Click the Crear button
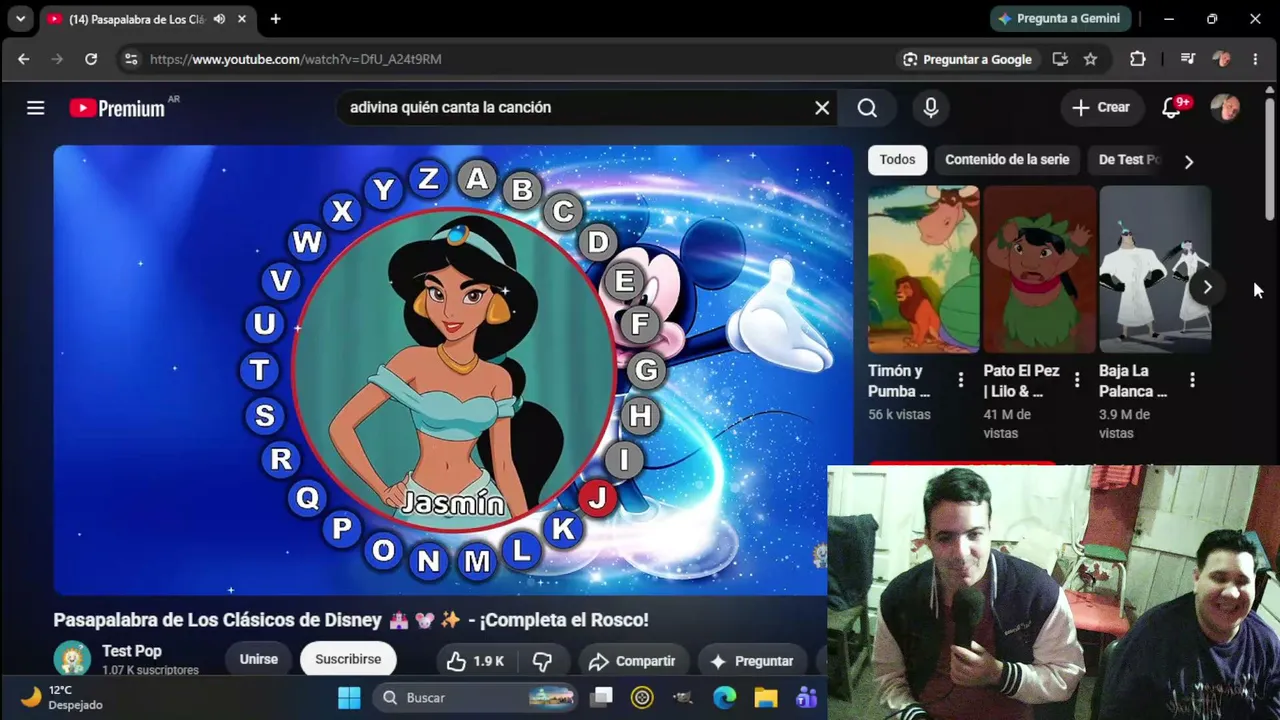The image size is (1280, 720). [1101, 108]
